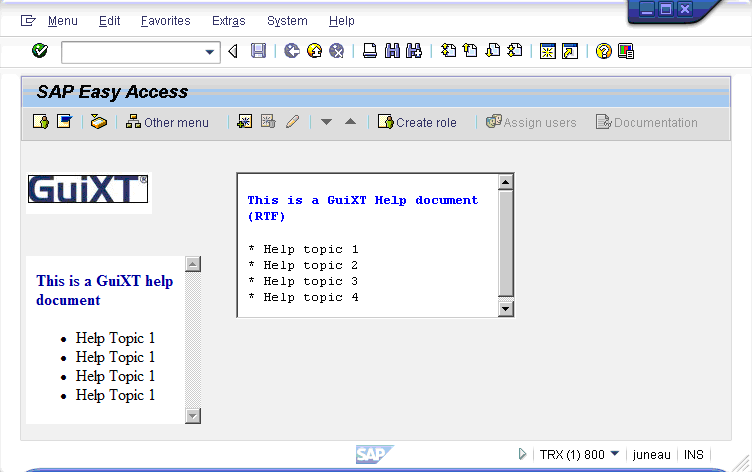Click the Create New Session icon

(548, 51)
